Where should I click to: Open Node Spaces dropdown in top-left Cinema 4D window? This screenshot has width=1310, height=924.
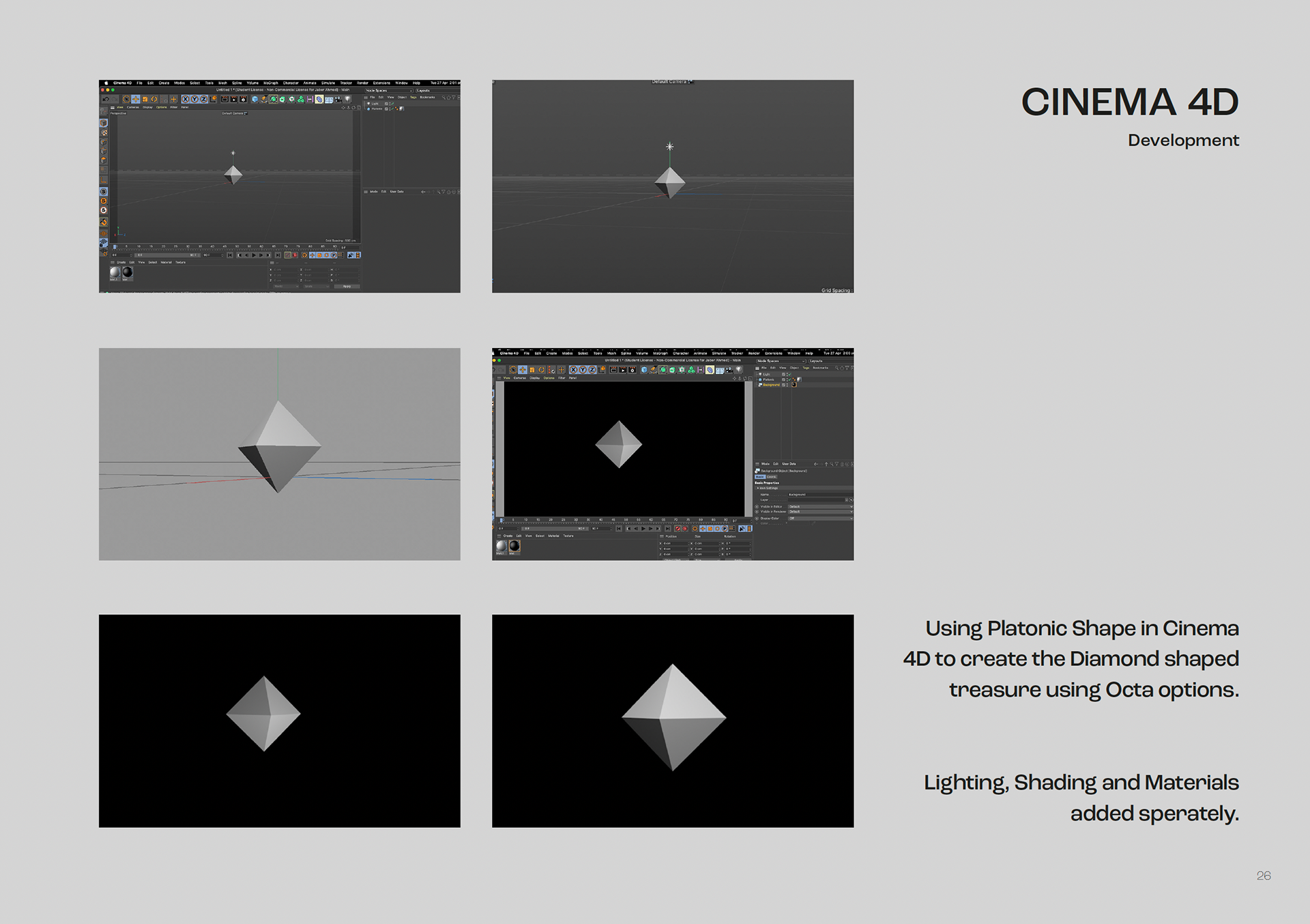(x=389, y=91)
